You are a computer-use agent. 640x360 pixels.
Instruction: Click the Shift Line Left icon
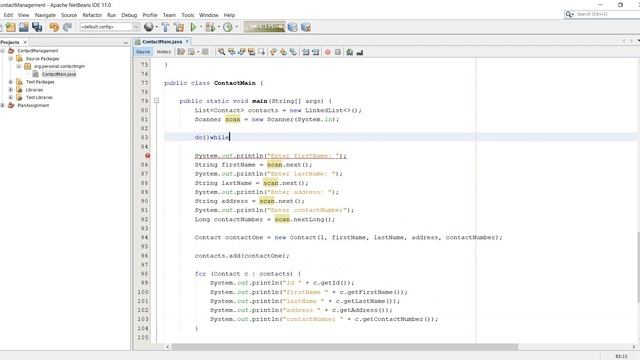305,52
